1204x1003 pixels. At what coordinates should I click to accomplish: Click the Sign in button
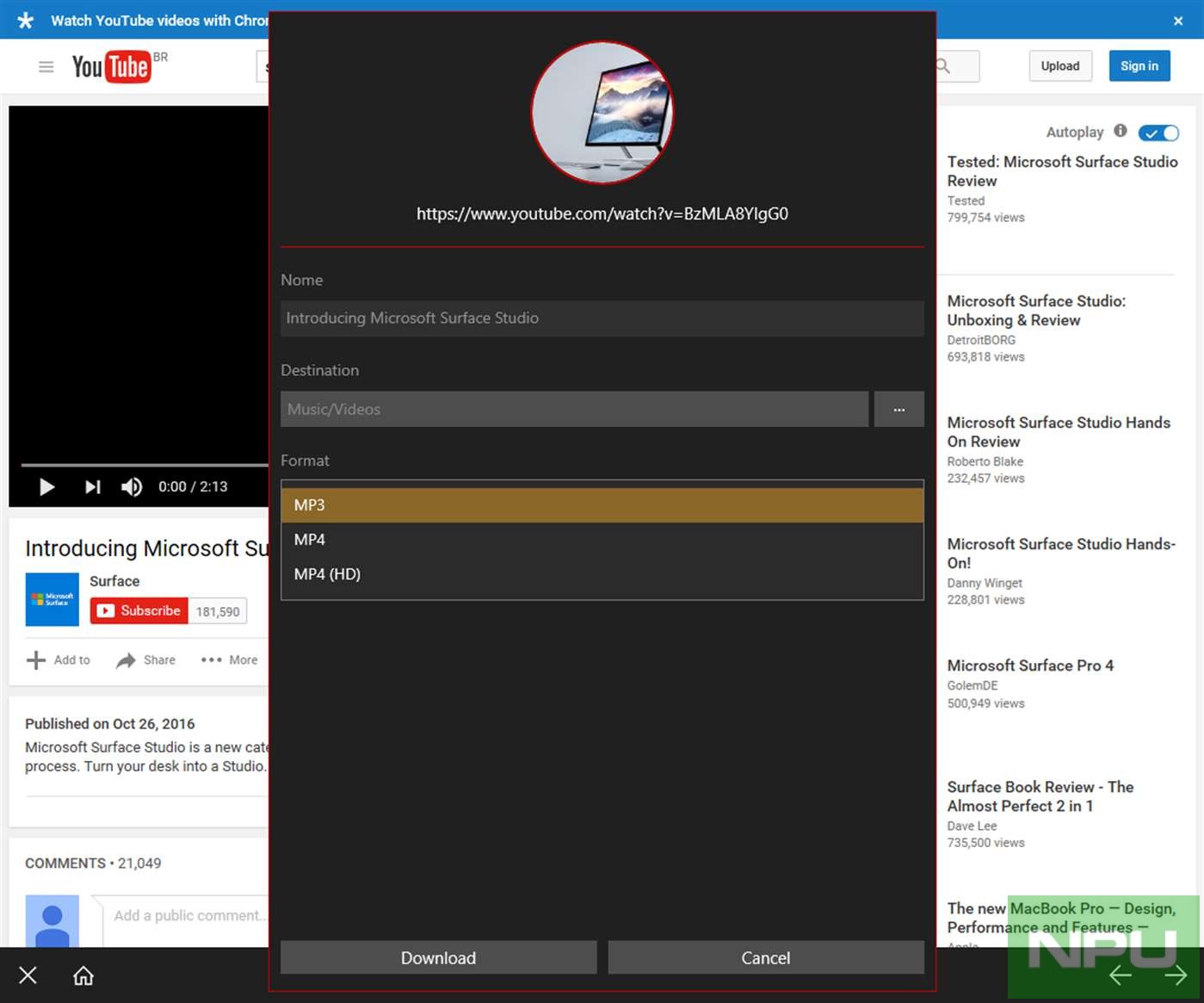[x=1139, y=66]
